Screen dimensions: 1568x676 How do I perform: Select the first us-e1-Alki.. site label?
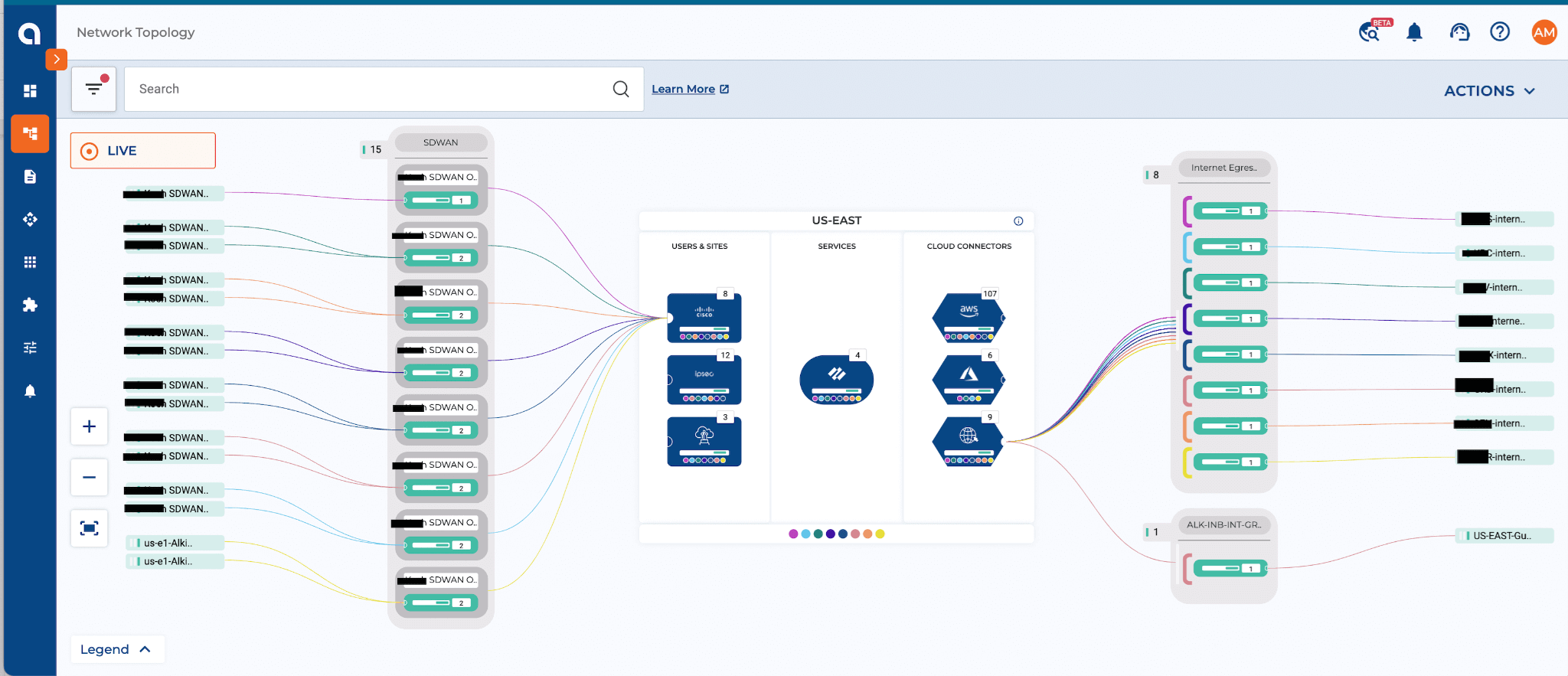(175, 543)
